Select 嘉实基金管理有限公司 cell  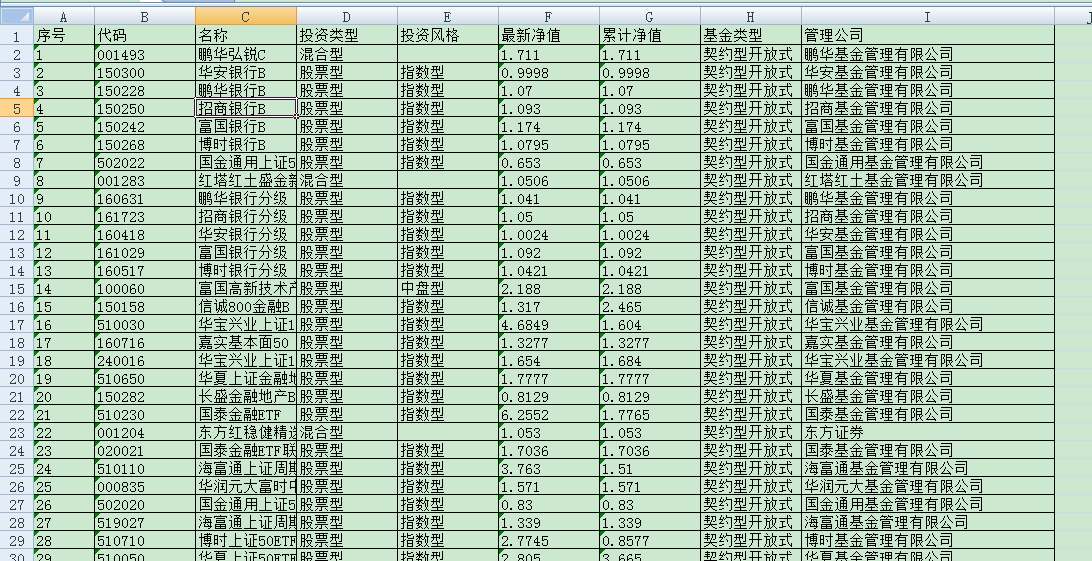928,342
